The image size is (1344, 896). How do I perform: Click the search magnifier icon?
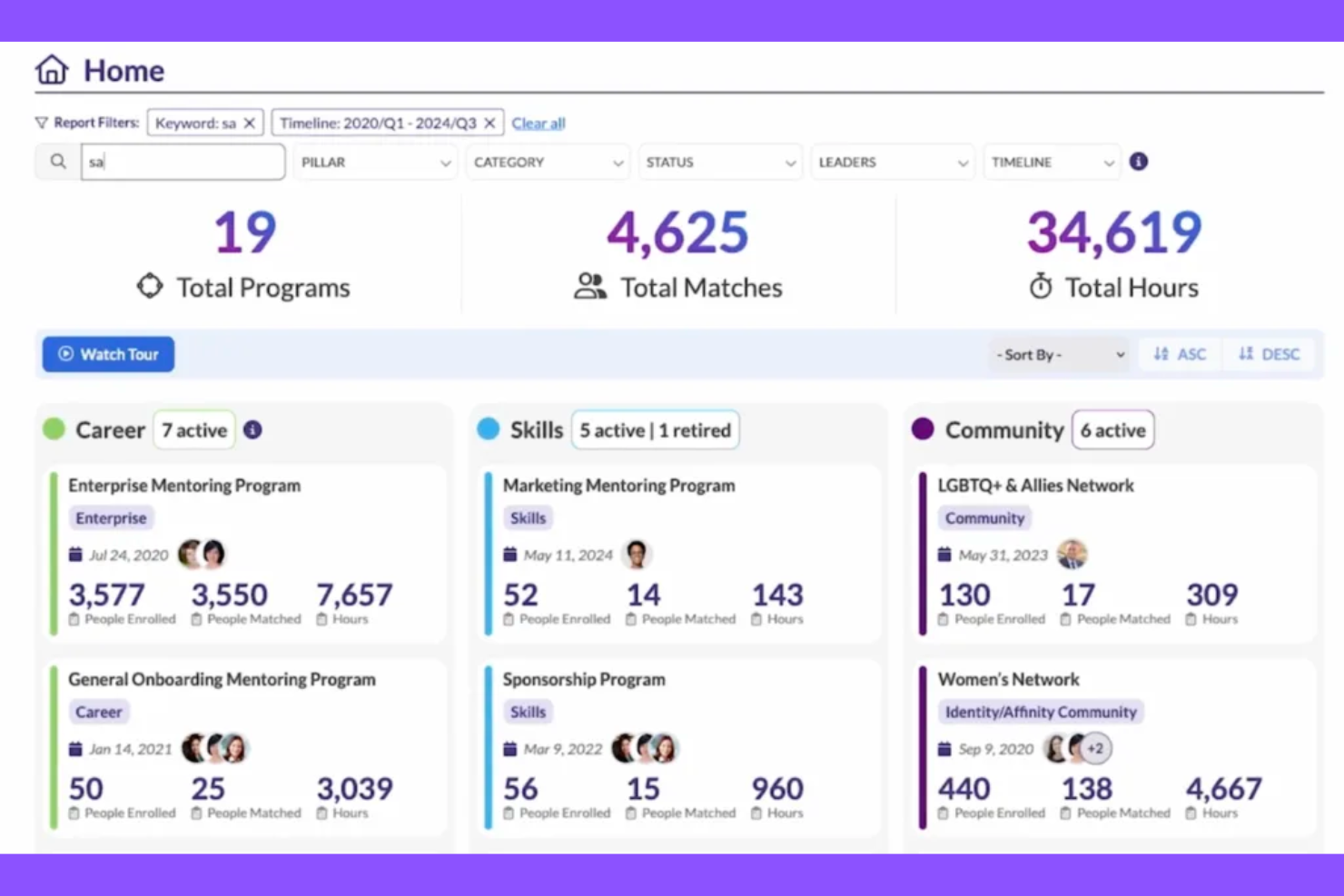57,162
